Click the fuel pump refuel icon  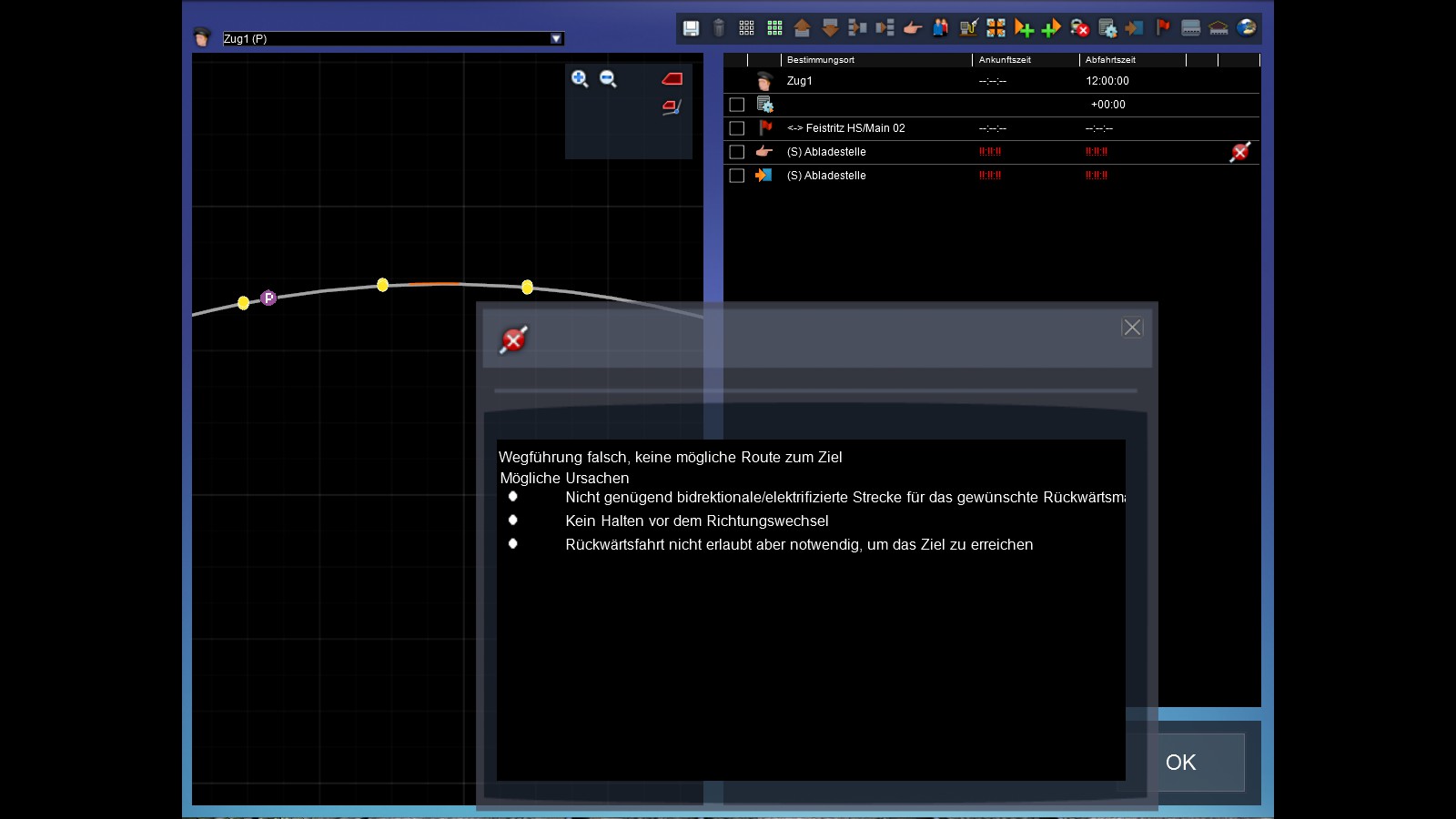tap(968, 28)
